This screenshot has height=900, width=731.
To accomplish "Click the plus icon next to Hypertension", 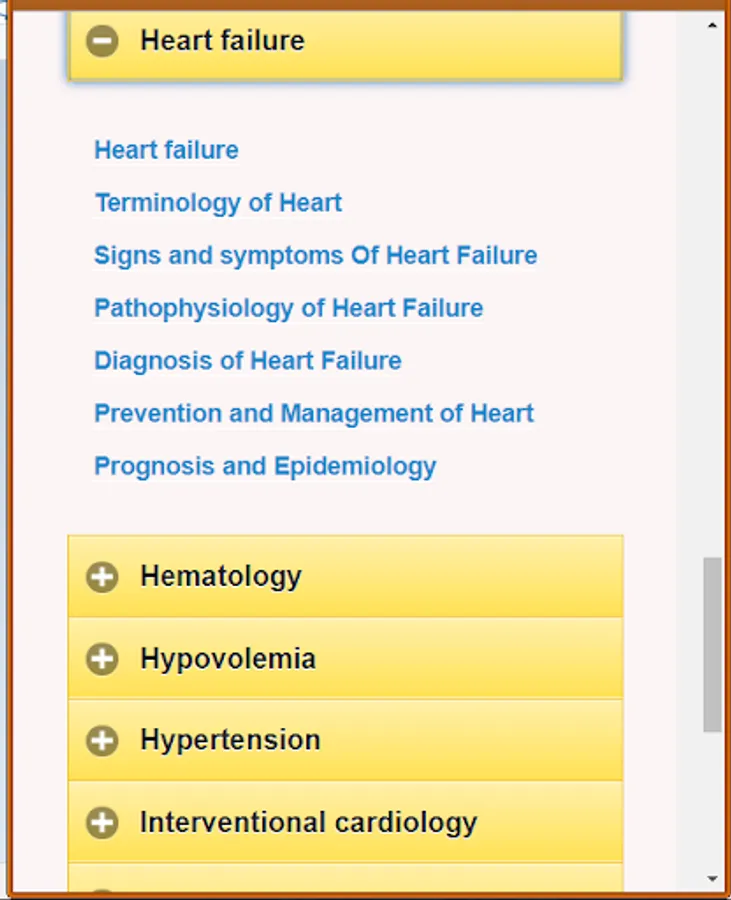I will pos(102,741).
